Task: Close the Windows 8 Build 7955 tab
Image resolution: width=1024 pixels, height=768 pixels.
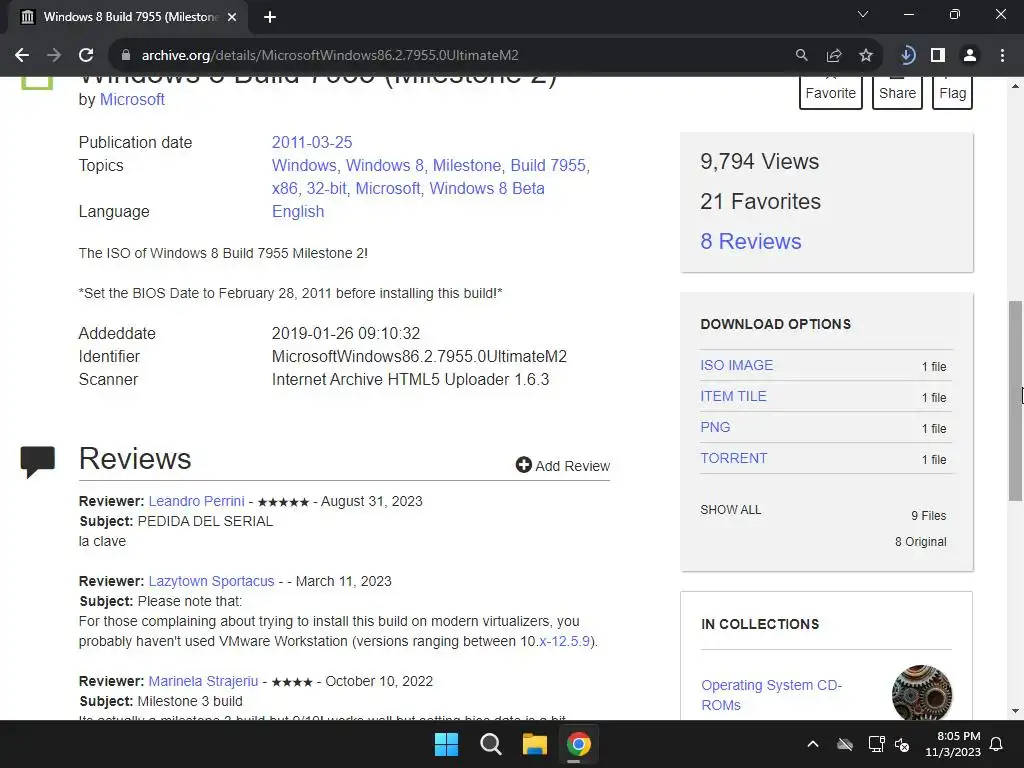Action: [232, 17]
